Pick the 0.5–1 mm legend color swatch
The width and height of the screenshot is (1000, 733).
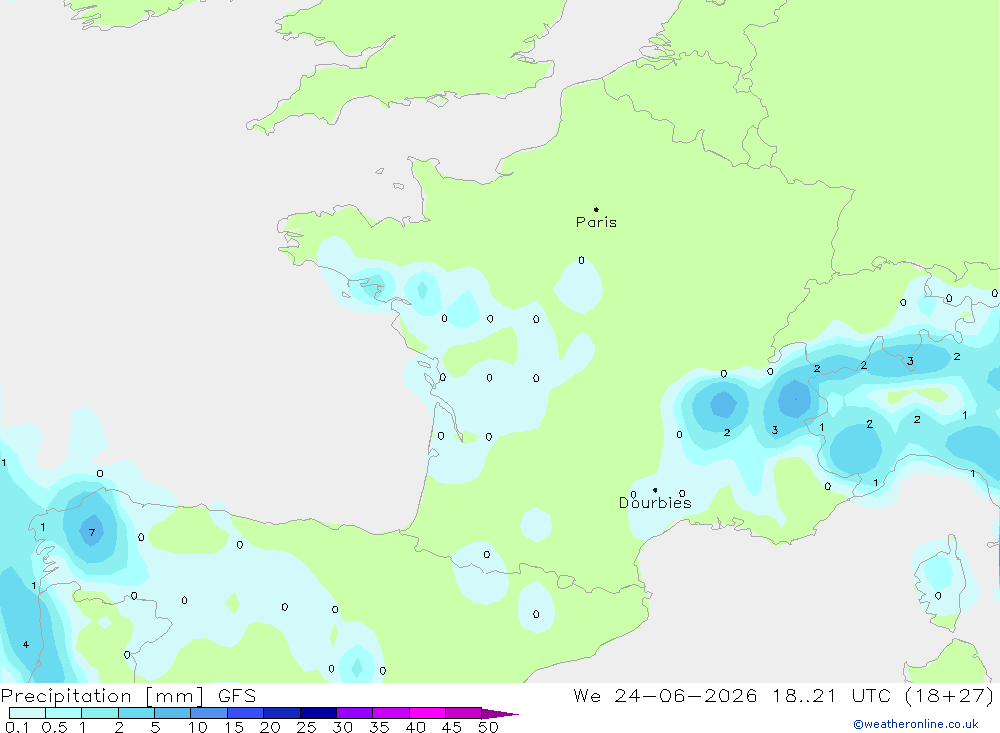(64, 713)
